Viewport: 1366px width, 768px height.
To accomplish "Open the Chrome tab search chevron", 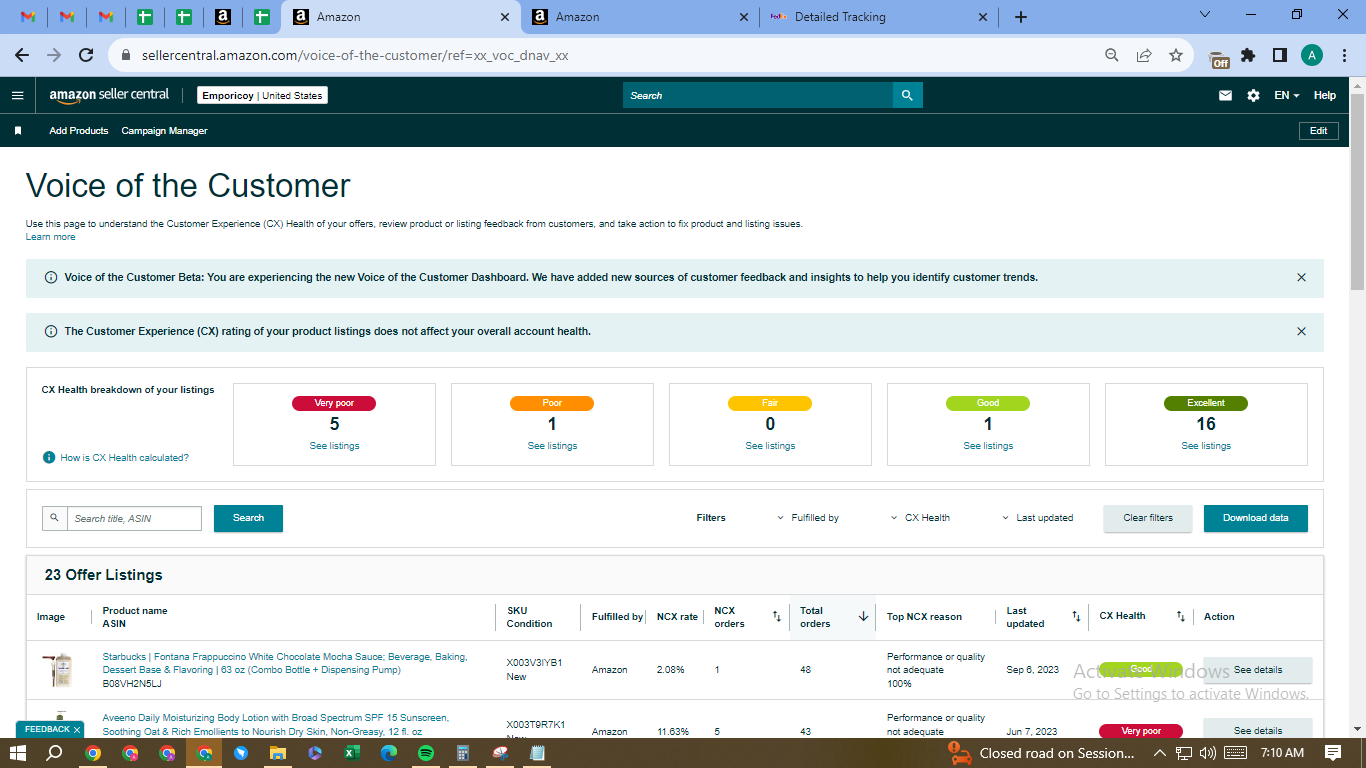I will [1204, 15].
